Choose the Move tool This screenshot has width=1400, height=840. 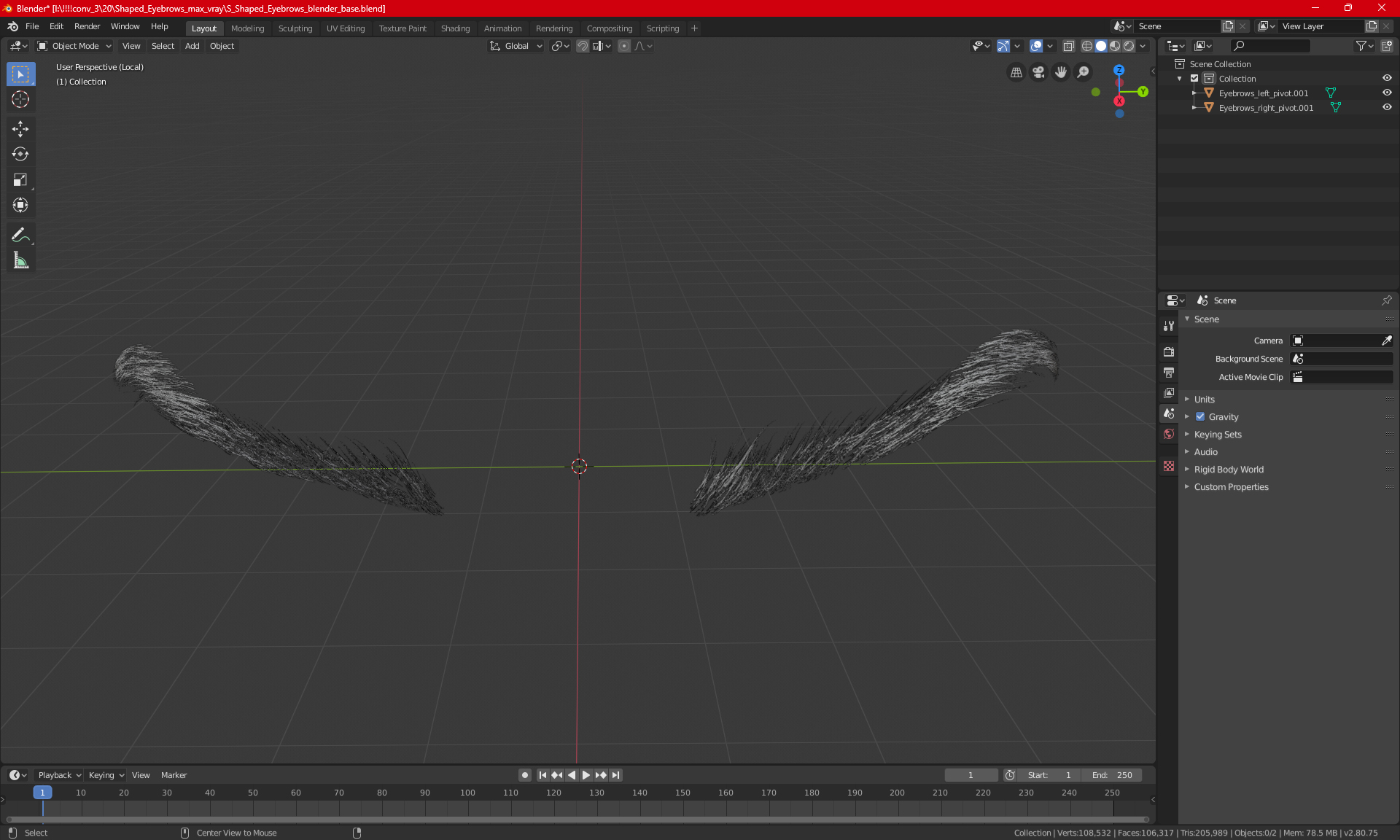pyautogui.click(x=20, y=129)
